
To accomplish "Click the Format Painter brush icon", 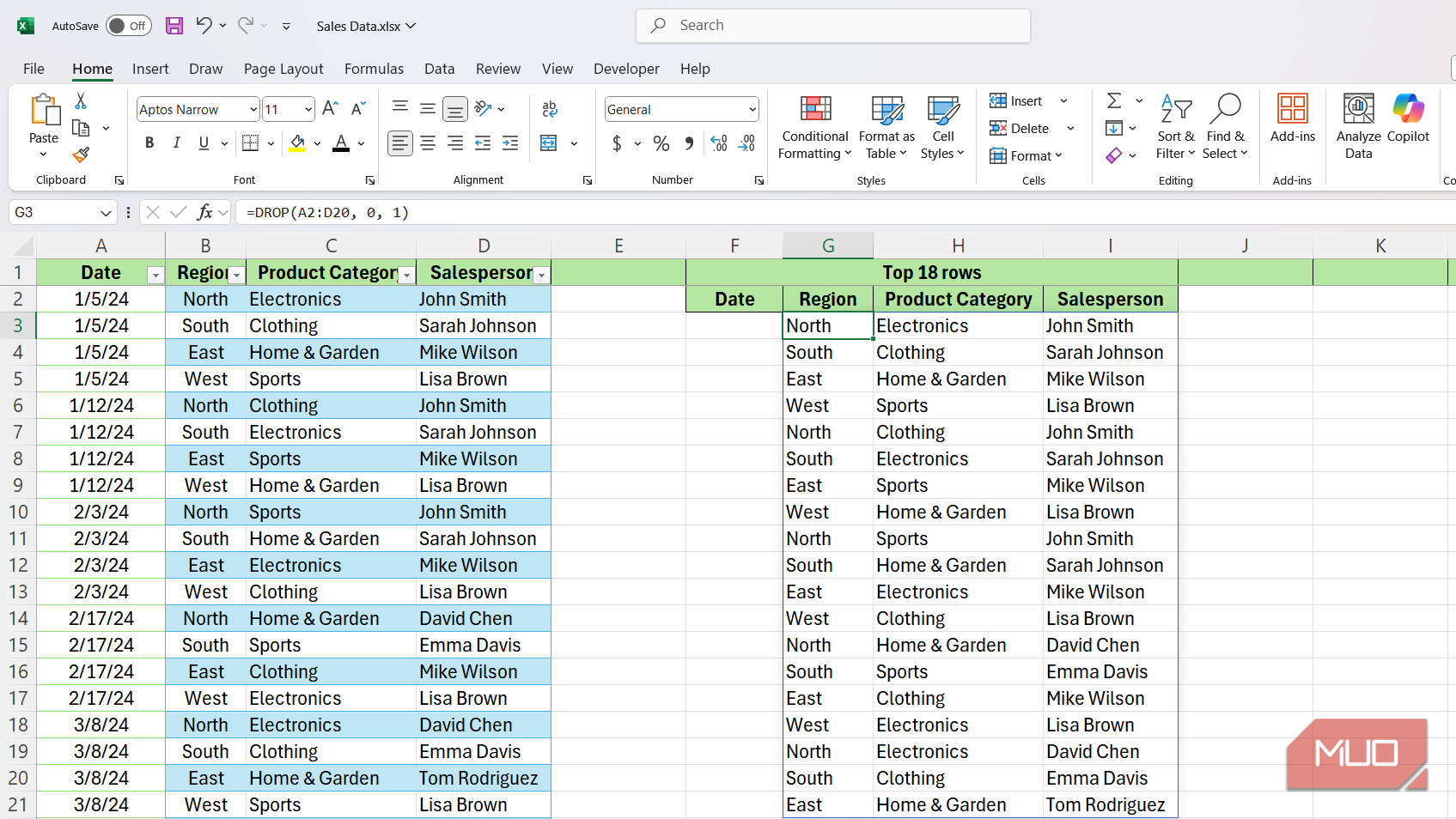I will coord(81,155).
